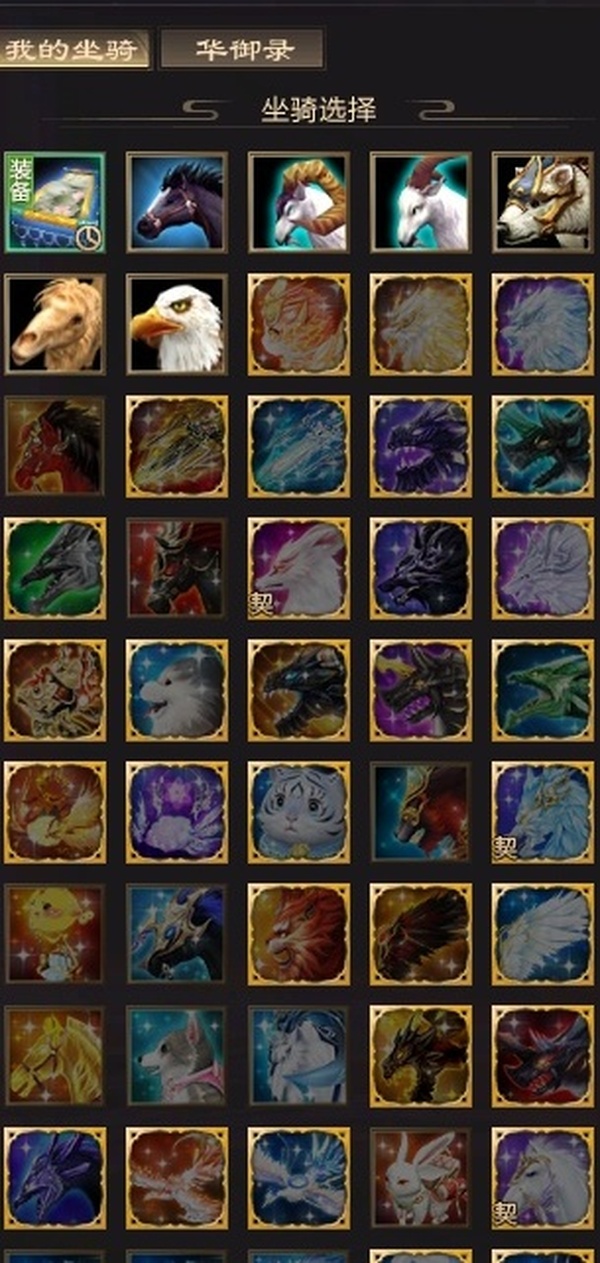The width and height of the screenshot is (600, 1263).
Task: Pick the white rabbit mount icon
Action: (421, 1178)
